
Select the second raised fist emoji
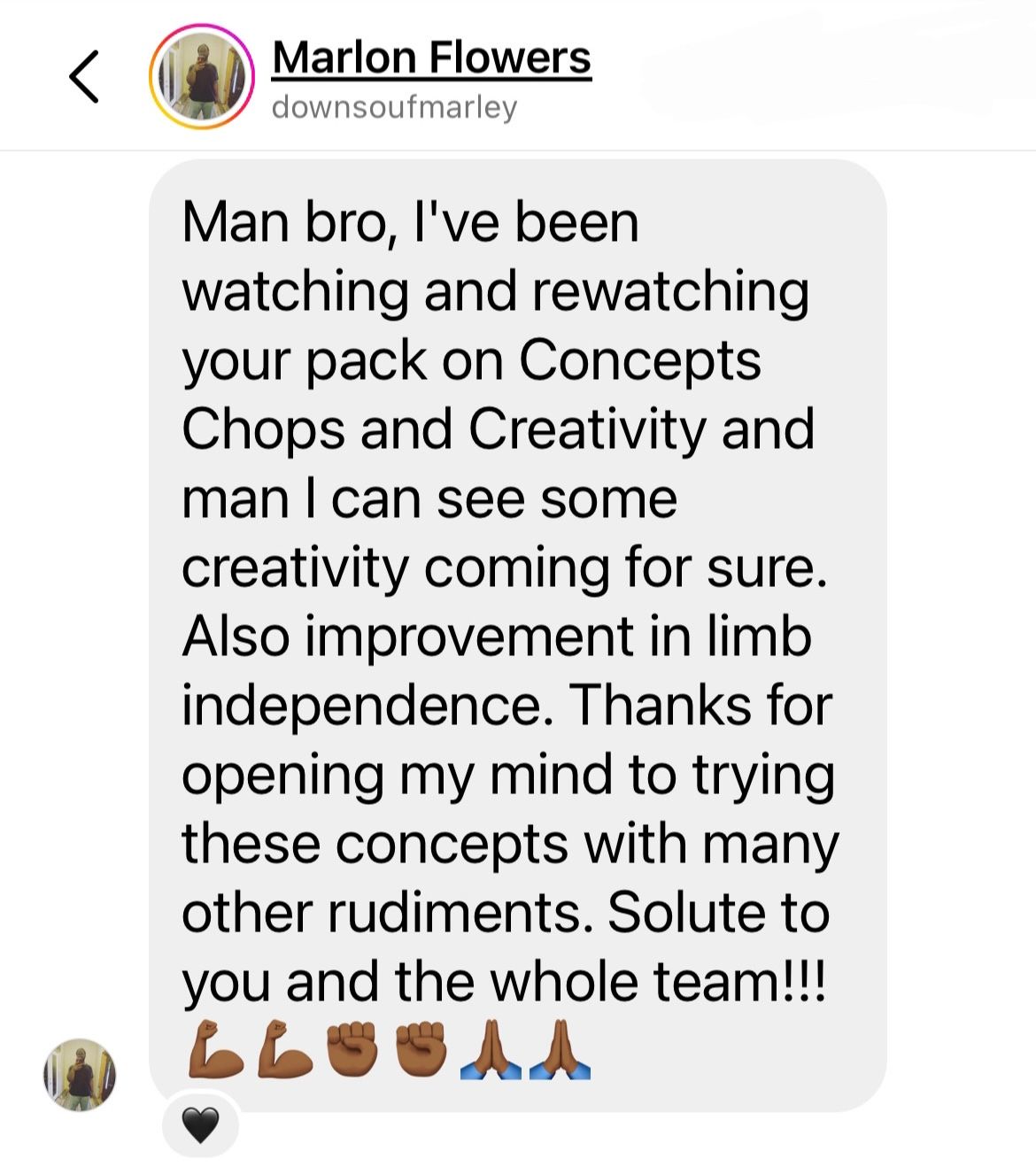point(421,1049)
